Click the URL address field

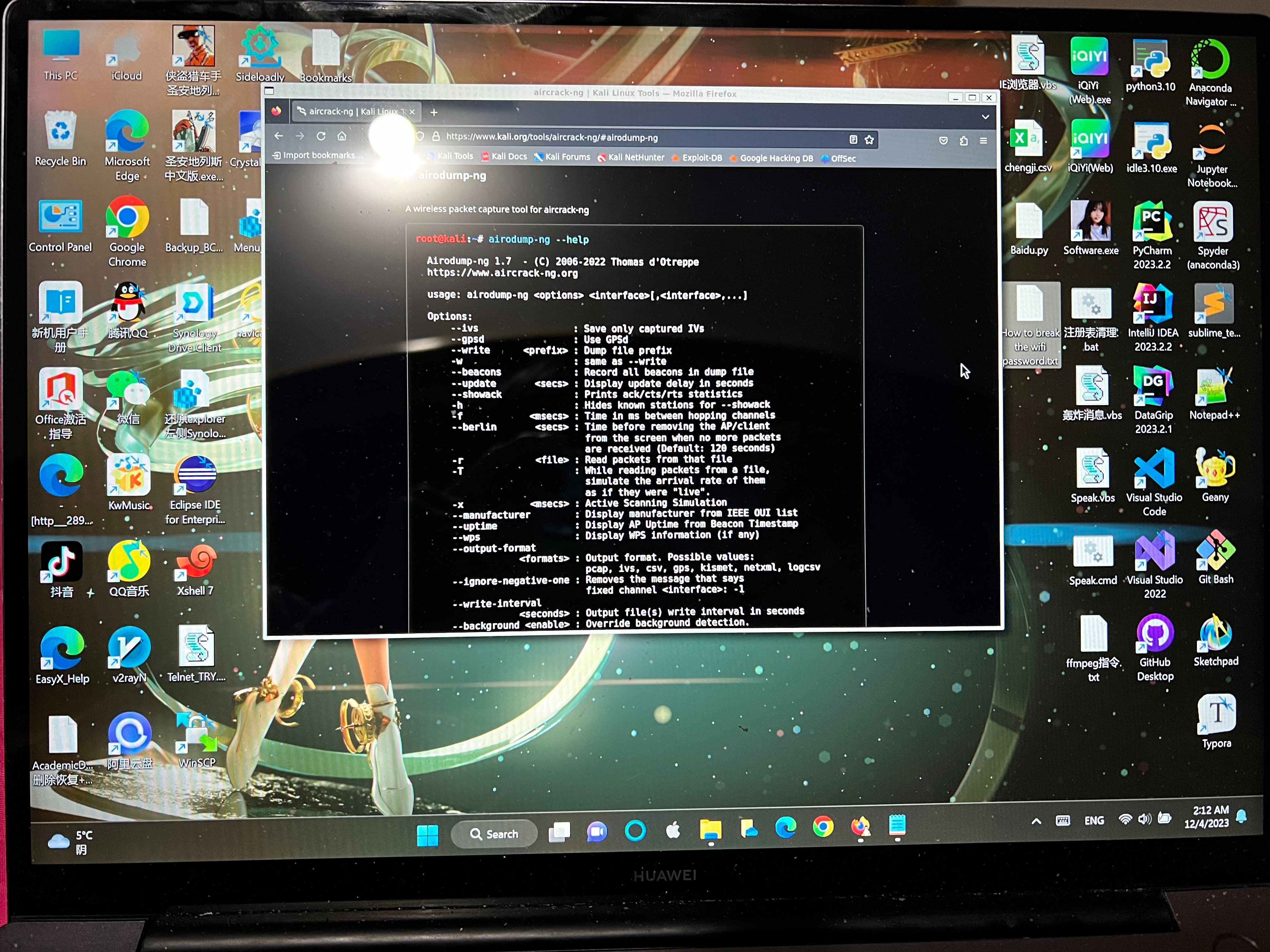click(632, 138)
